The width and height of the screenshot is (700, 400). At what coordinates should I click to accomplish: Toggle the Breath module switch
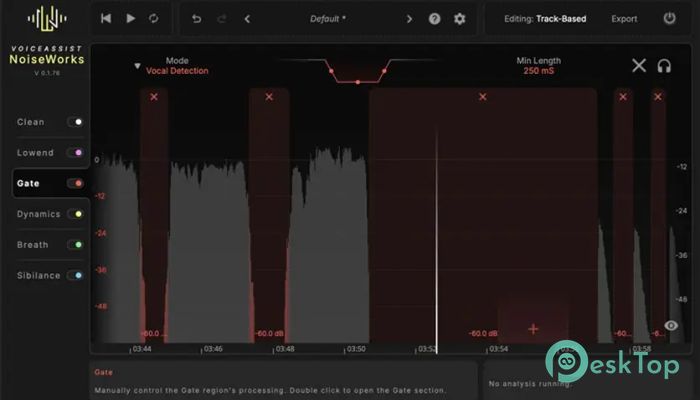(75, 245)
